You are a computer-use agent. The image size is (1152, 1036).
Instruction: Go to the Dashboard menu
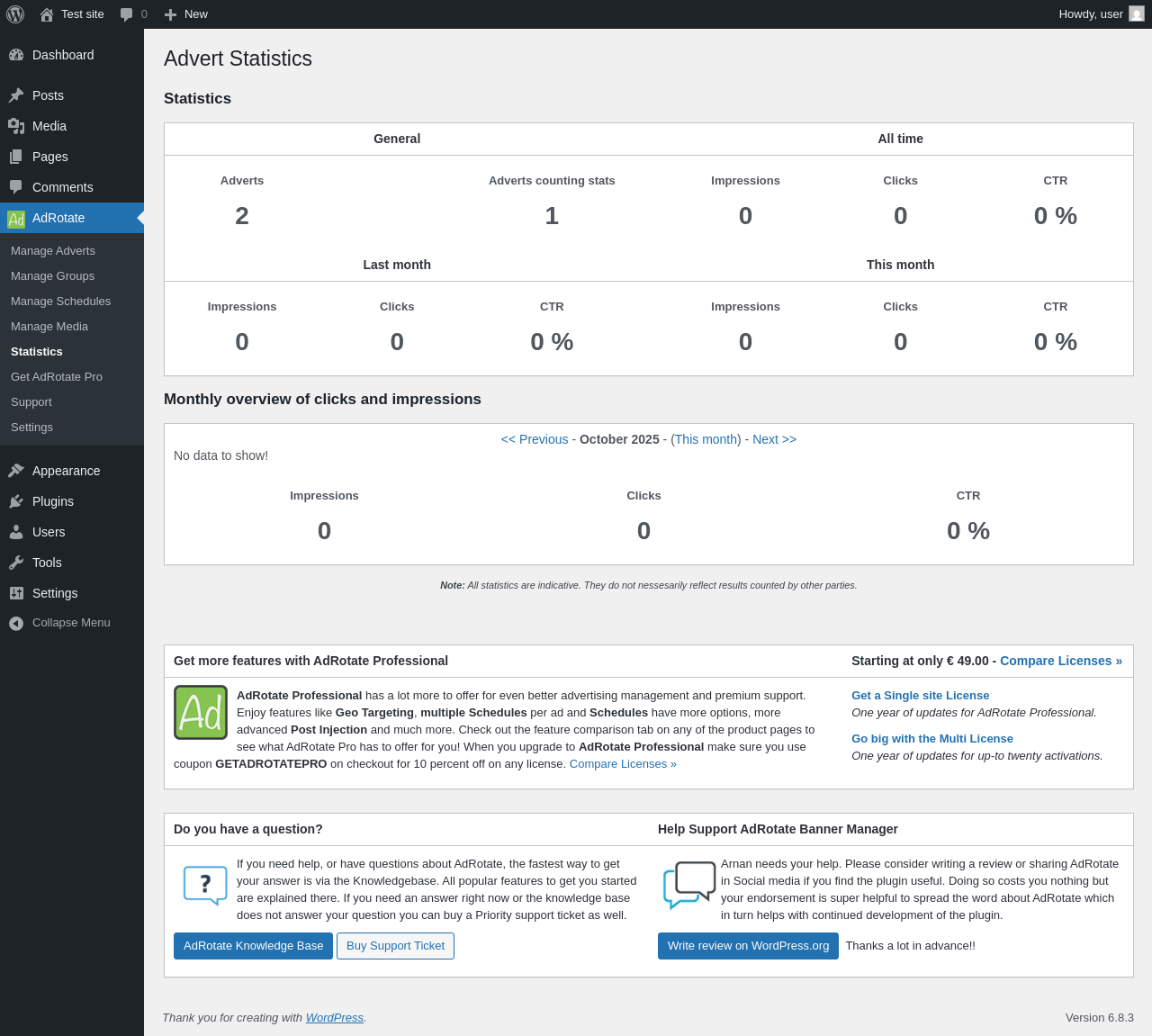click(x=63, y=55)
